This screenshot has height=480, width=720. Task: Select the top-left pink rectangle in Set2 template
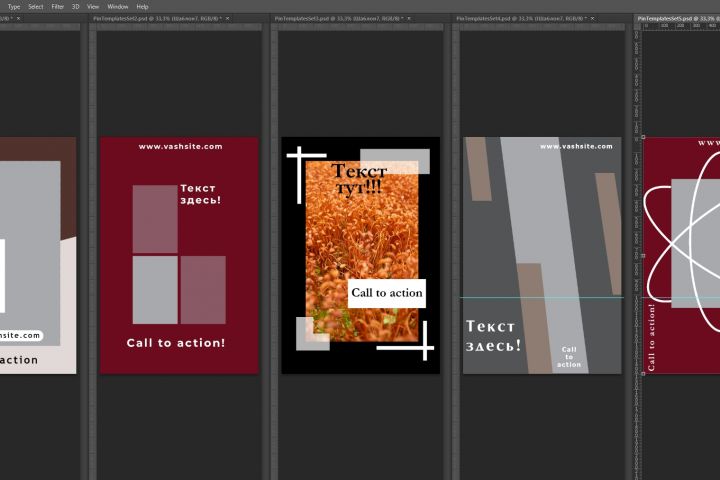(155, 219)
